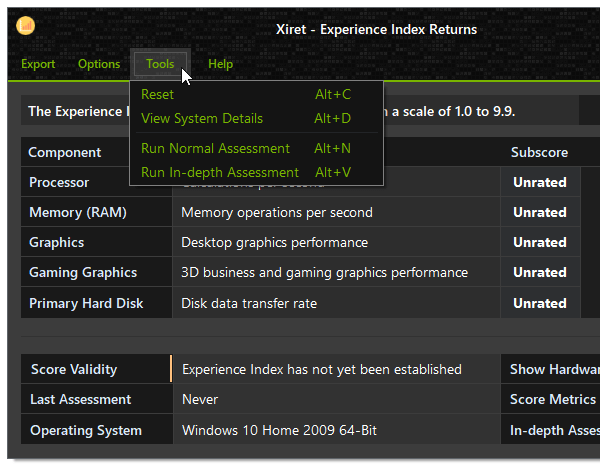This screenshot has height=468, width=600.
Task: Choose Reset from Tools menu
Action: [256, 95]
